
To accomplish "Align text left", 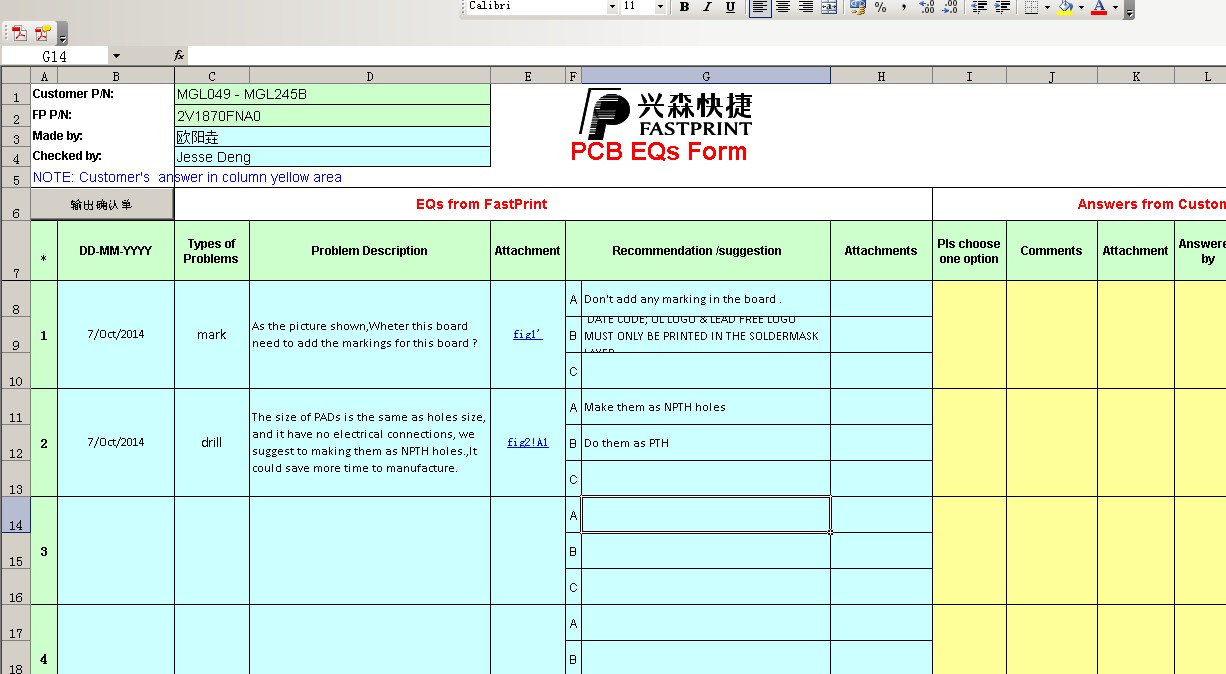I will click(x=760, y=7).
